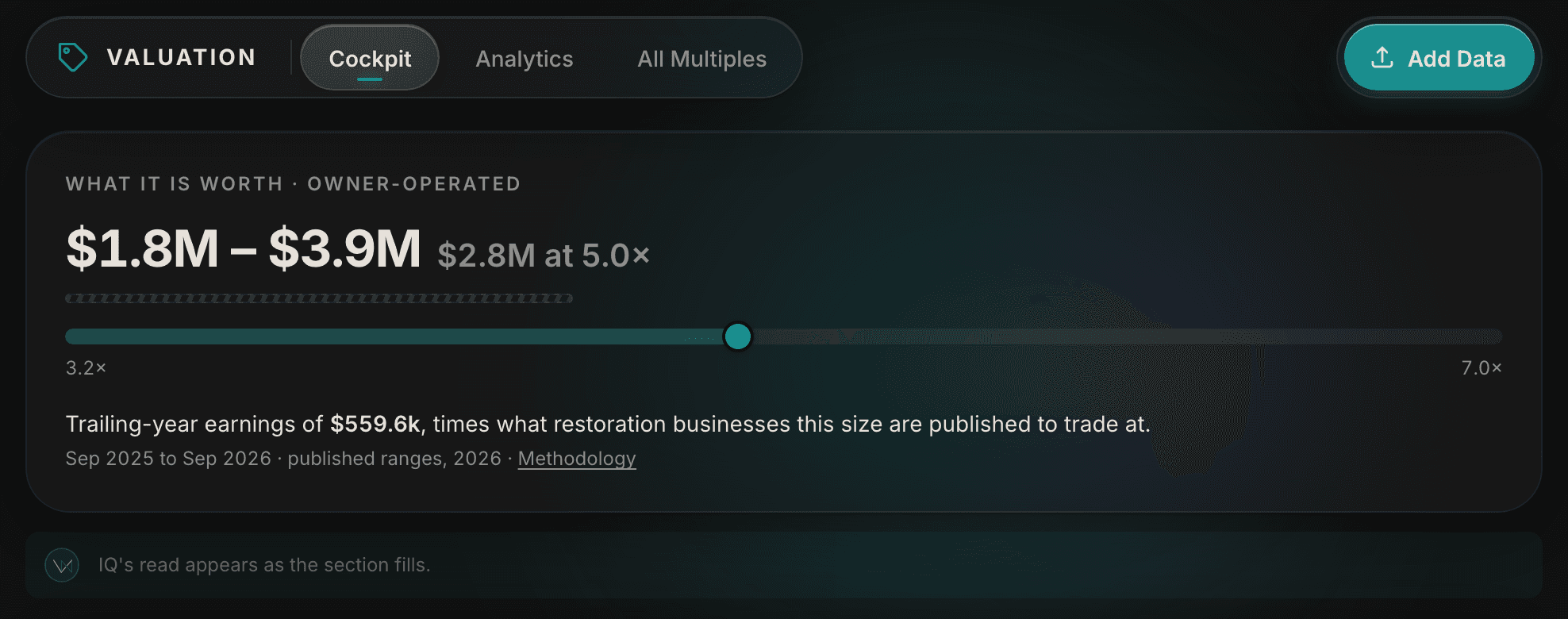1568x619 pixels.
Task: Click the 3.2× minimum multiple label
Action: coord(86,368)
